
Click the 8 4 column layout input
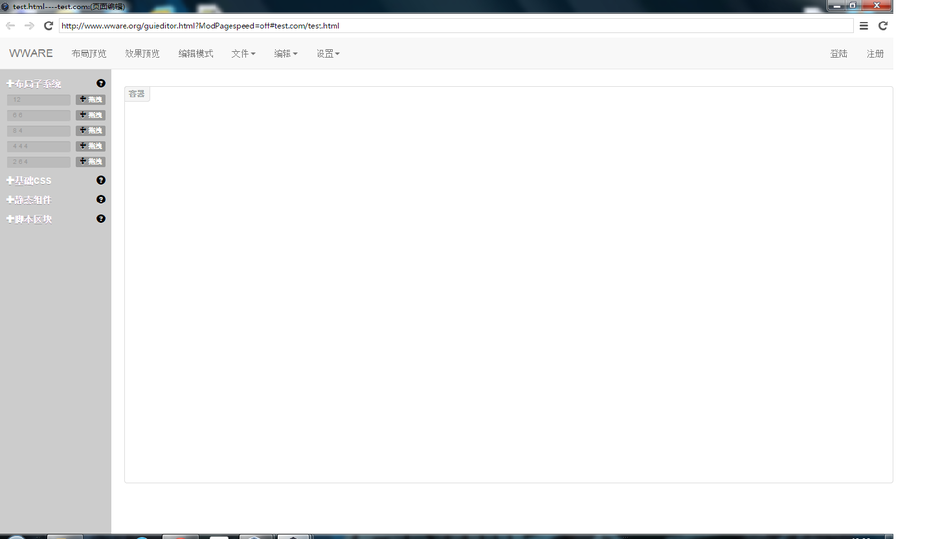(39, 131)
